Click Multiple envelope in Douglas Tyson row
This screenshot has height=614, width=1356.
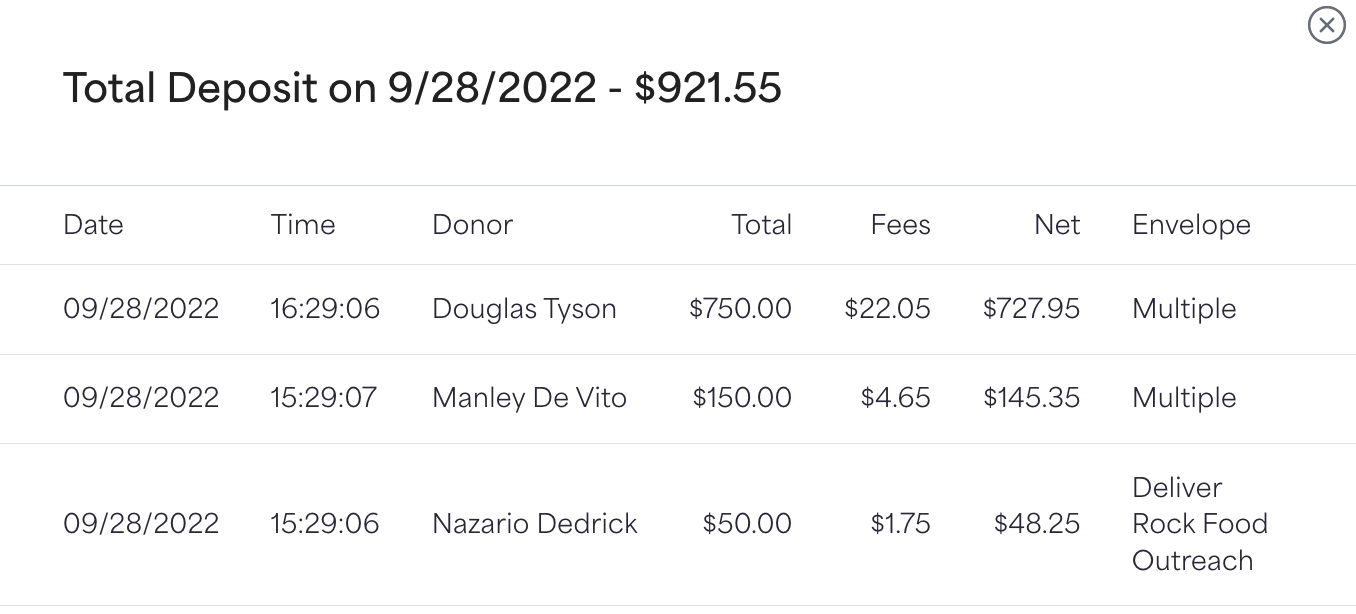click(x=1184, y=309)
